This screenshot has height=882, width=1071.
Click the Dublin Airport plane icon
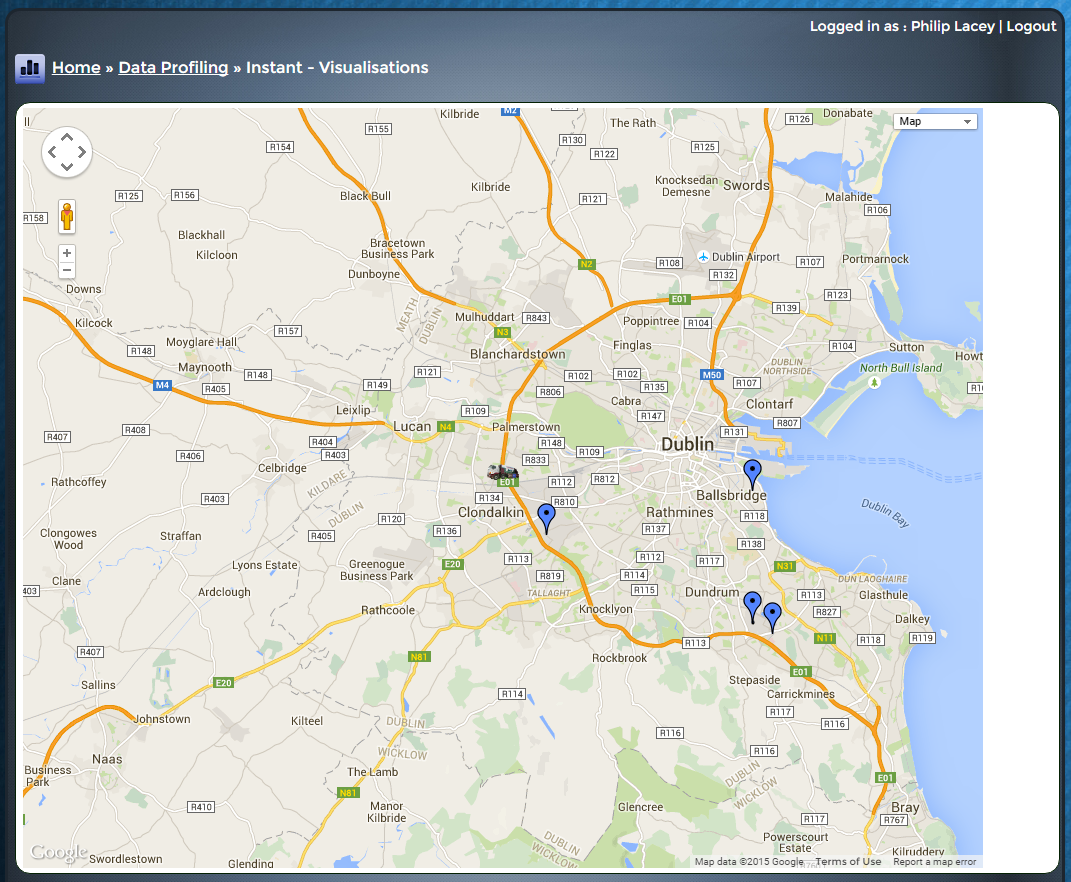703,257
